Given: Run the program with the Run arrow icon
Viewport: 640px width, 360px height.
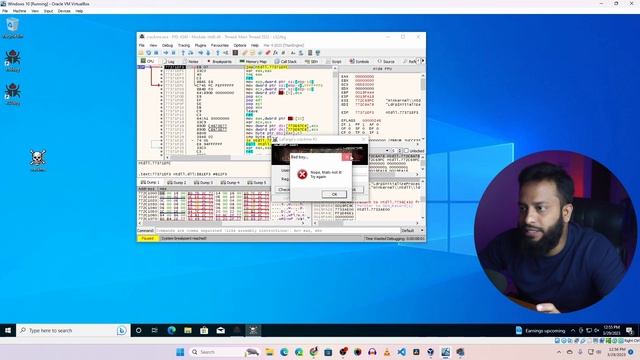Looking at the screenshot, I should pos(166,53).
